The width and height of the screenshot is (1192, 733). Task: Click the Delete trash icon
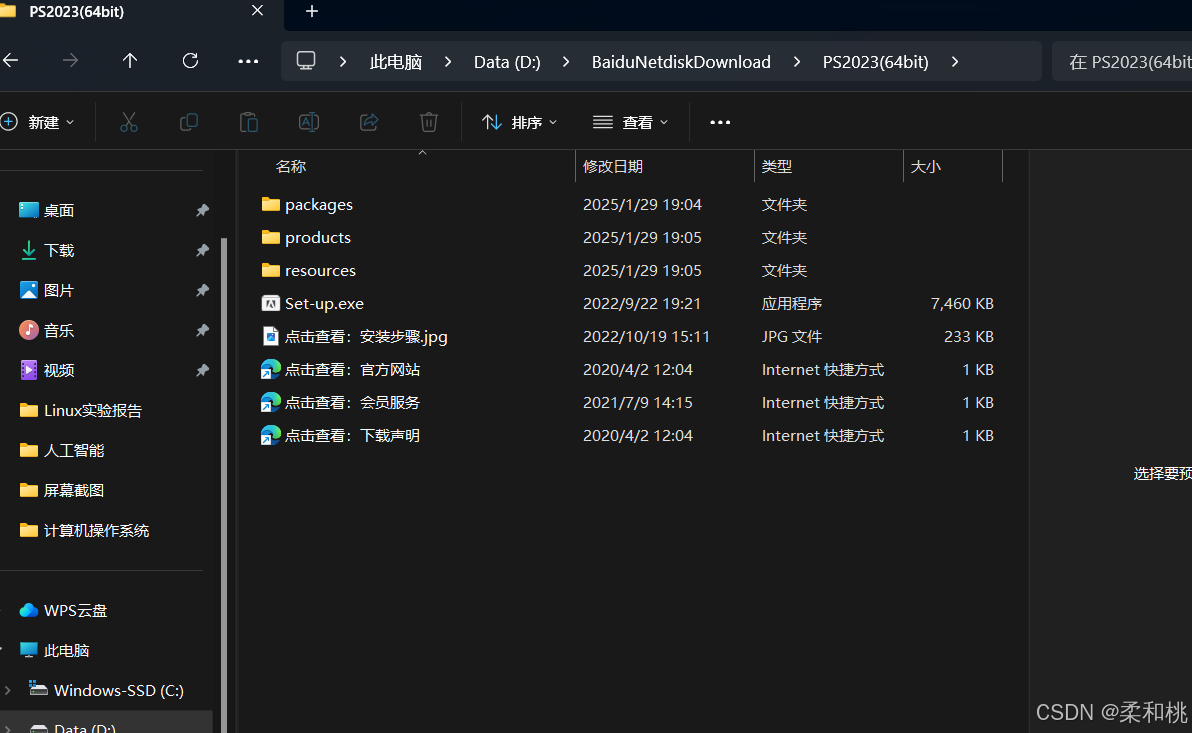(429, 122)
